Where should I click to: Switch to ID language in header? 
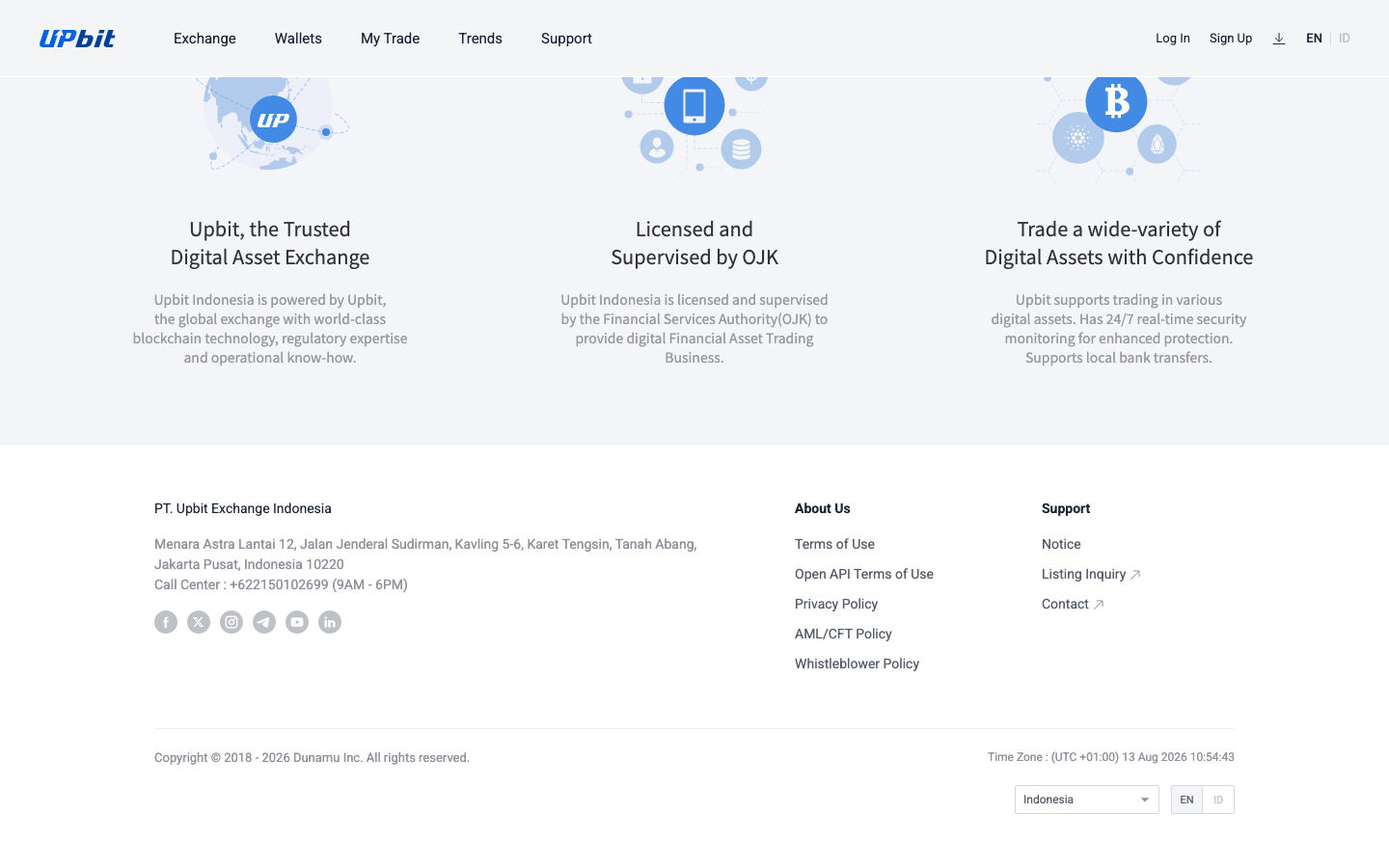click(1345, 39)
